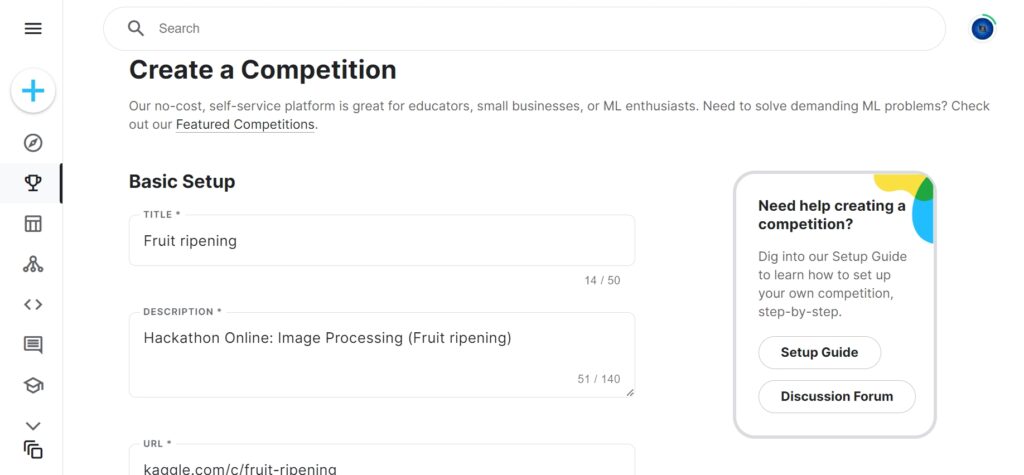Open the user profile avatar menu
The width and height of the screenshot is (1024, 475).
point(983,29)
